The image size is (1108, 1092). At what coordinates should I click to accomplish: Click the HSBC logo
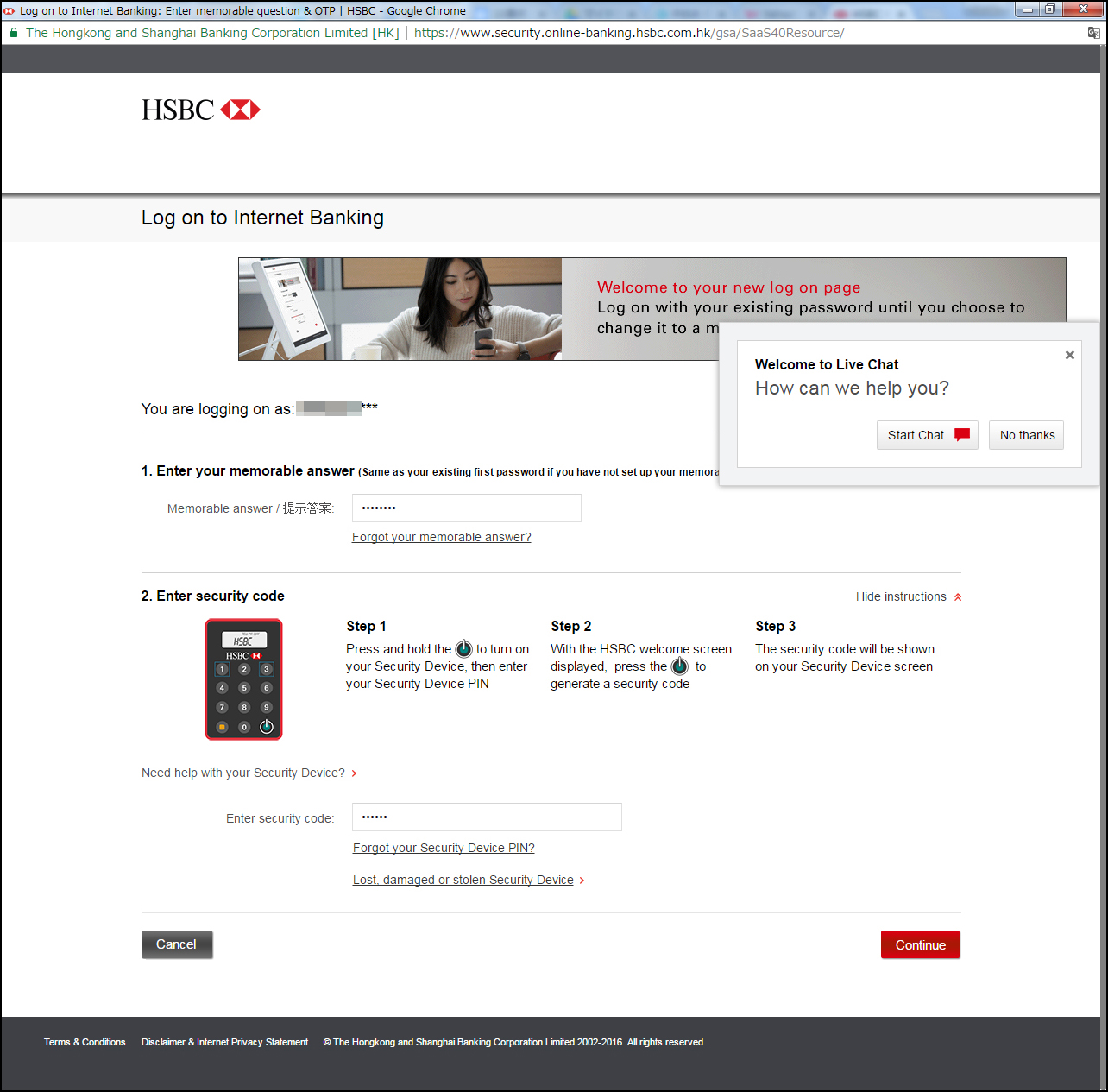coord(201,110)
